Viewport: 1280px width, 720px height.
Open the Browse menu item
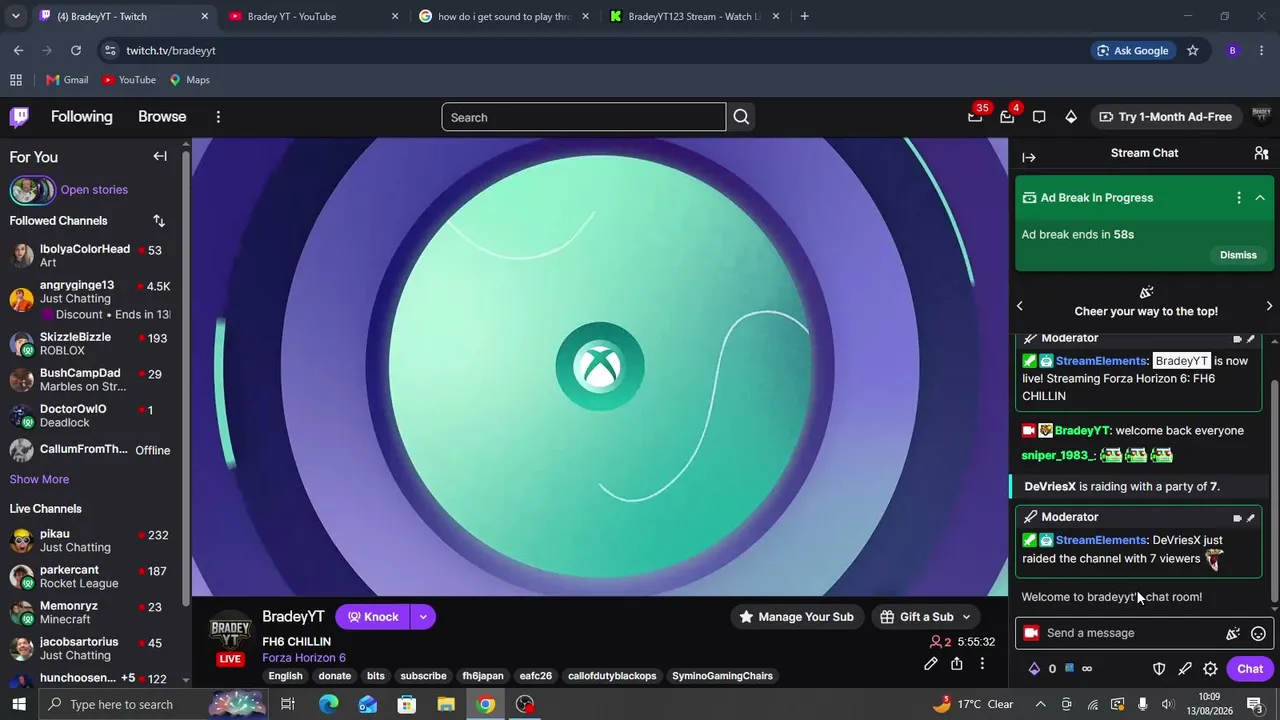162,117
